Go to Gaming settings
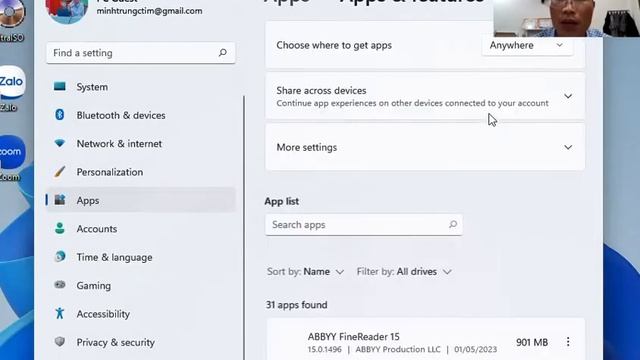Viewport: 640px width, 360px height. [x=141, y=285]
